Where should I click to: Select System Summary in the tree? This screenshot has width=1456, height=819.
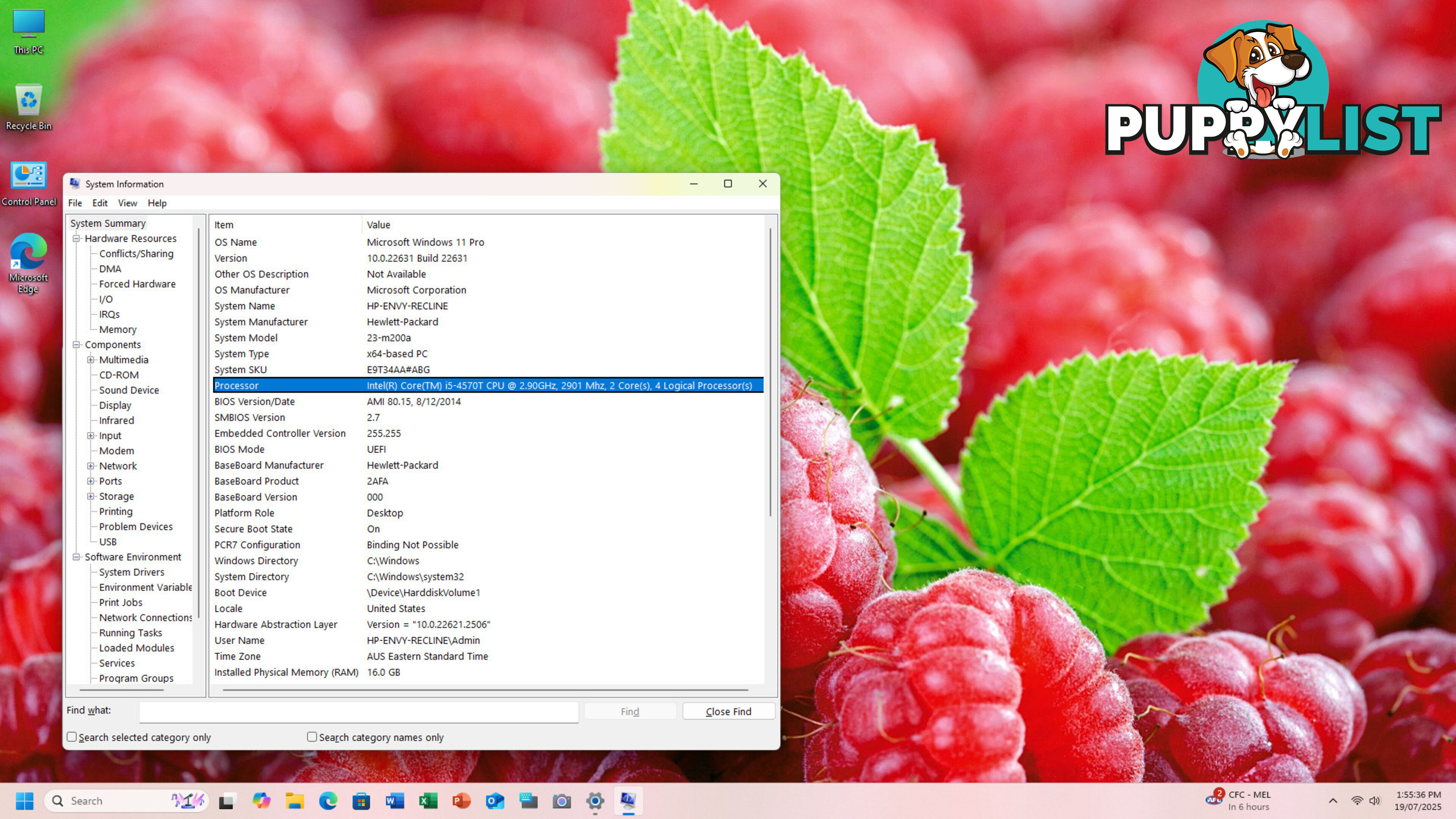pos(108,223)
